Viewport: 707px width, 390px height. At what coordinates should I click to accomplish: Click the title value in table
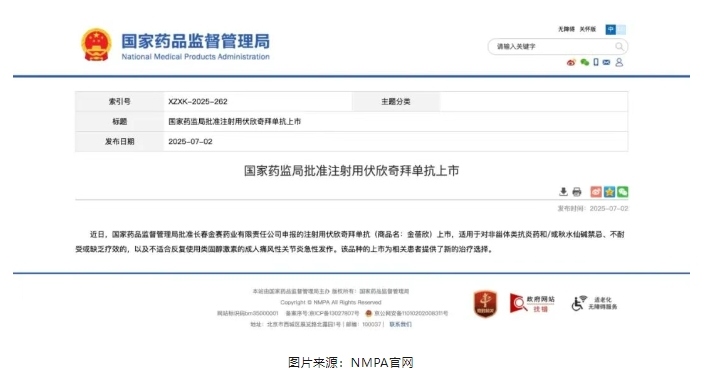pyautogui.click(x=234, y=122)
